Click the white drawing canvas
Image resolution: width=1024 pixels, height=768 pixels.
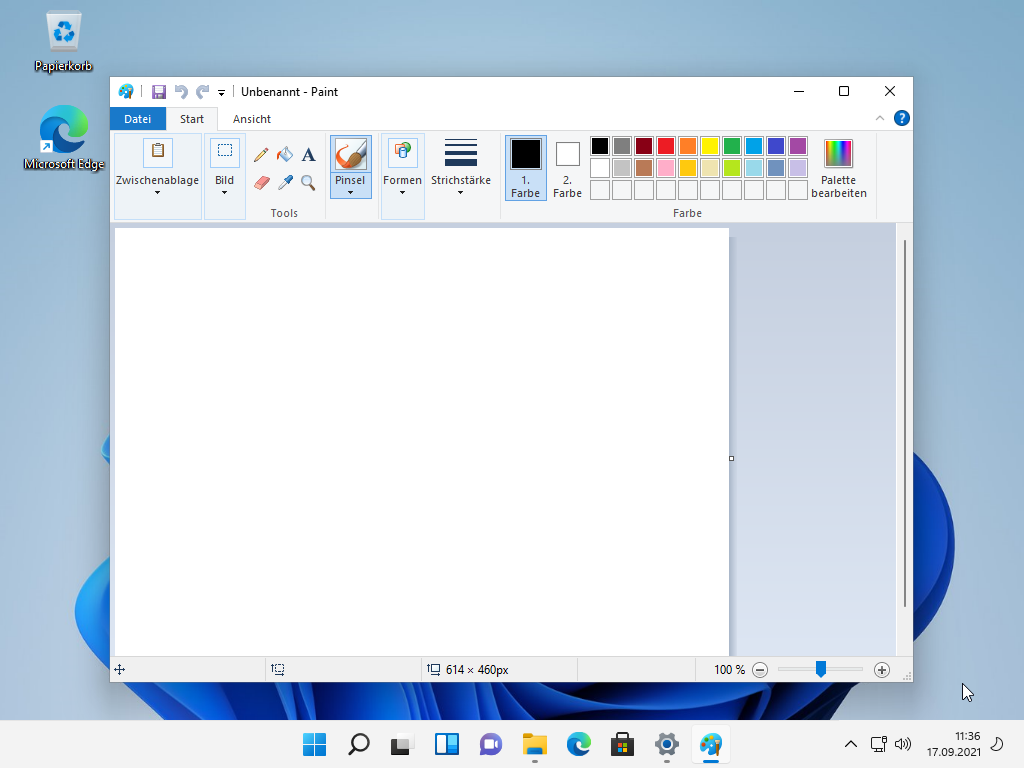click(x=422, y=441)
